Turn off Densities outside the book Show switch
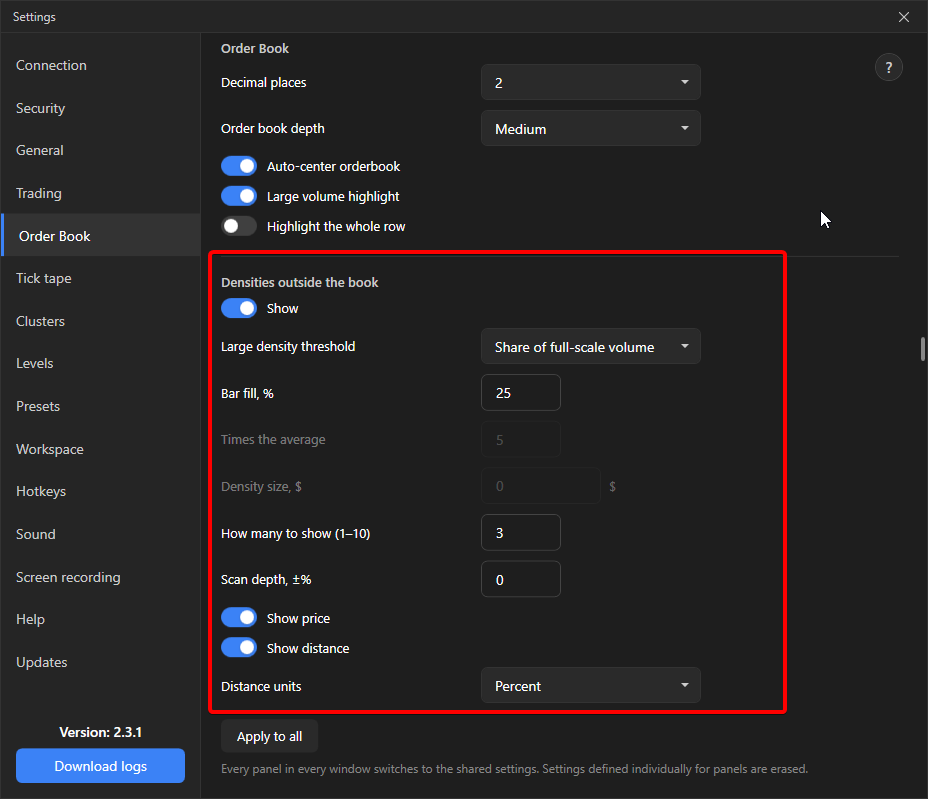This screenshot has height=799, width=928. click(x=239, y=308)
